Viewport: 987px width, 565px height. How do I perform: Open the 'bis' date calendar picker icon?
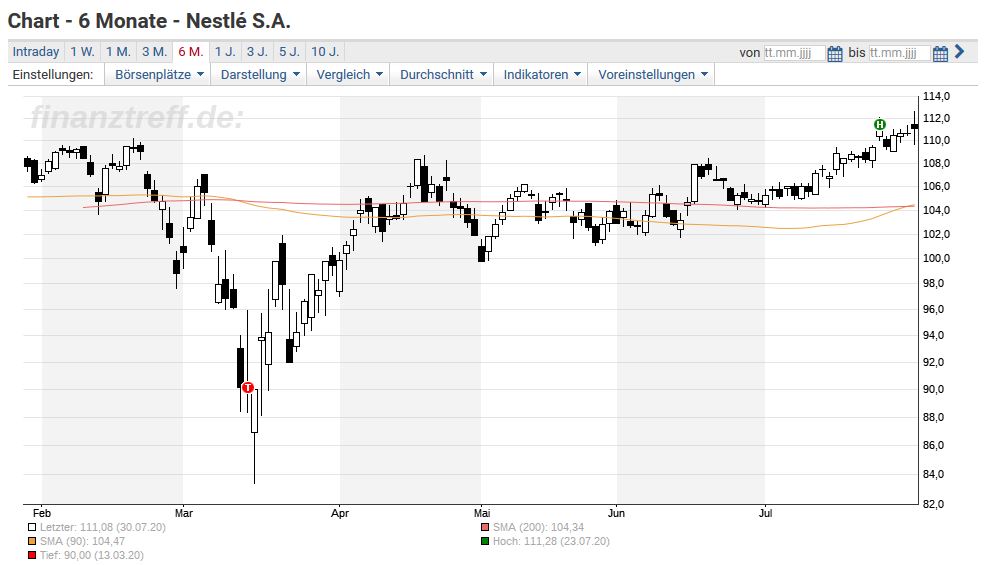[940, 53]
